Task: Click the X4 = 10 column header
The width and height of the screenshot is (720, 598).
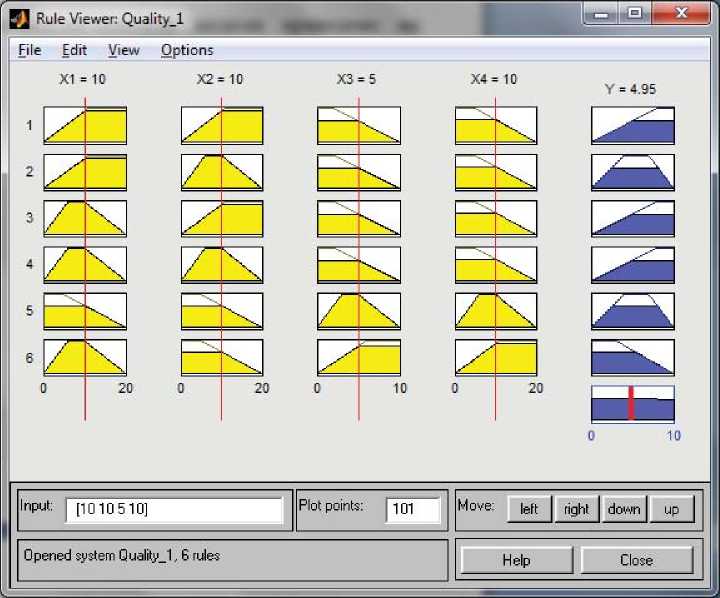Action: pyautogui.click(x=494, y=79)
